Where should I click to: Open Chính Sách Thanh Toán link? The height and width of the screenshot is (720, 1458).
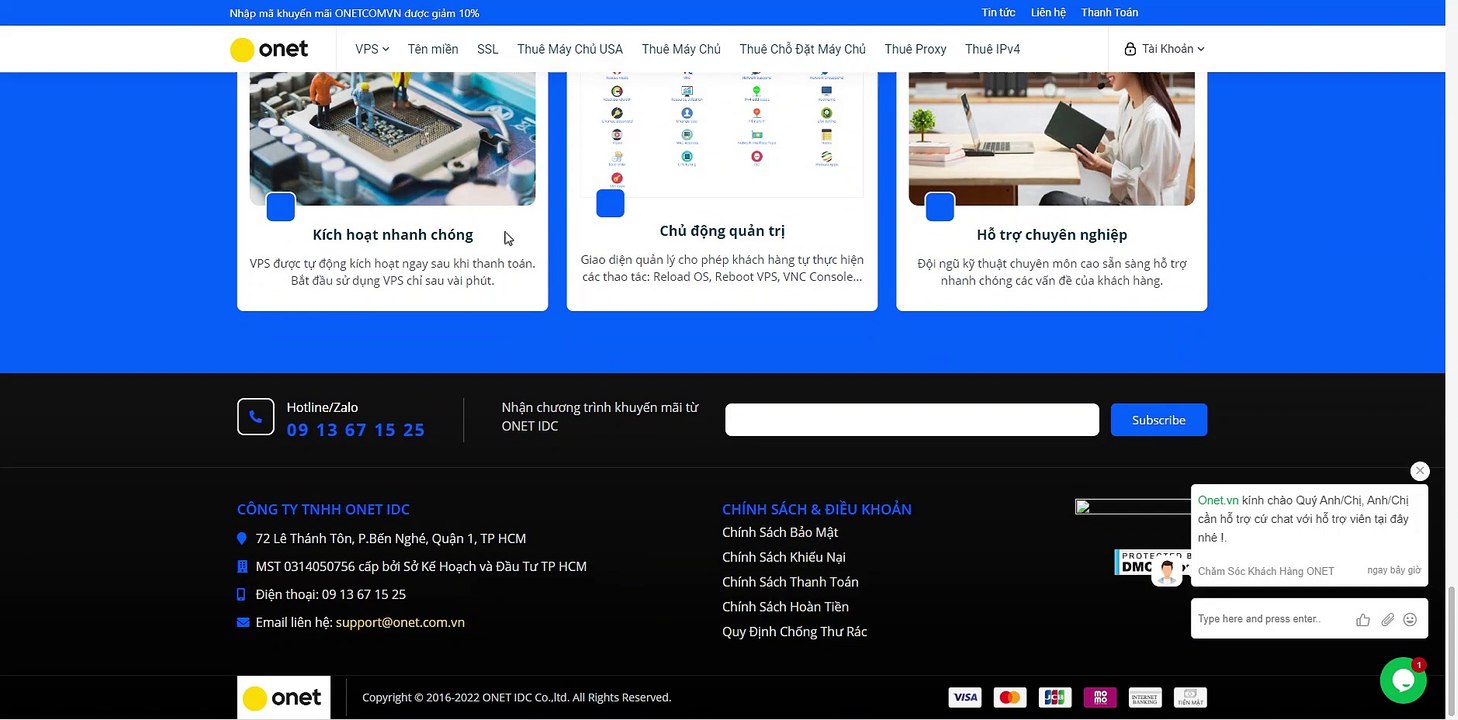pyautogui.click(x=791, y=582)
